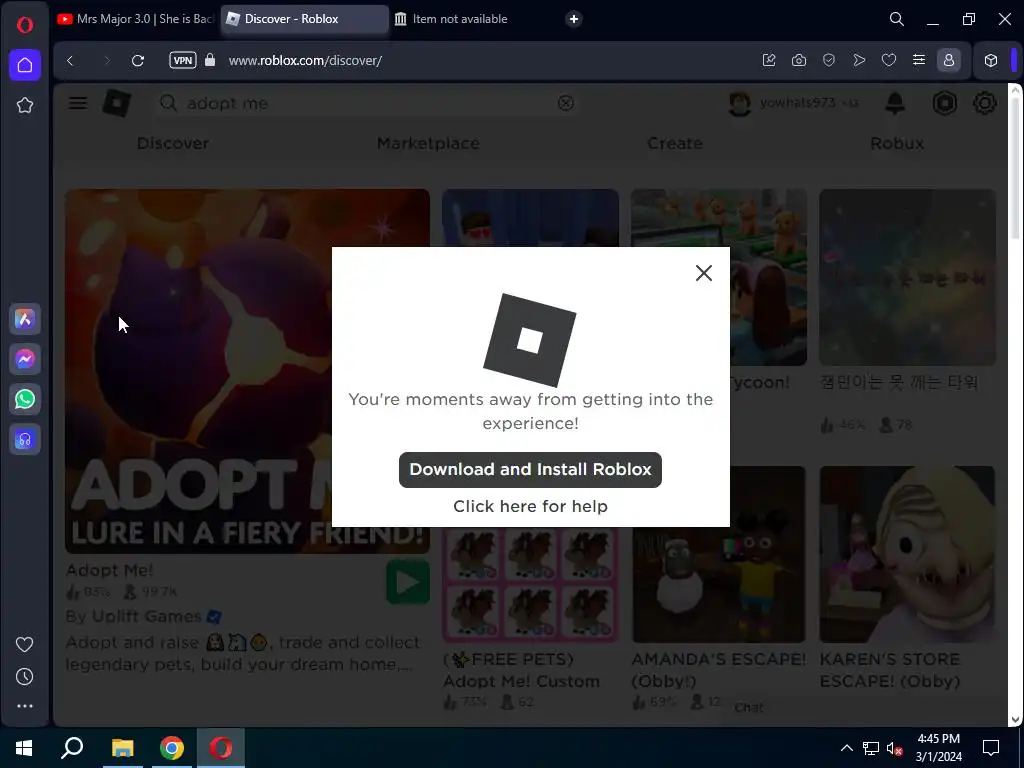
Task: Open the ad blocker shield icon
Action: click(x=829, y=60)
